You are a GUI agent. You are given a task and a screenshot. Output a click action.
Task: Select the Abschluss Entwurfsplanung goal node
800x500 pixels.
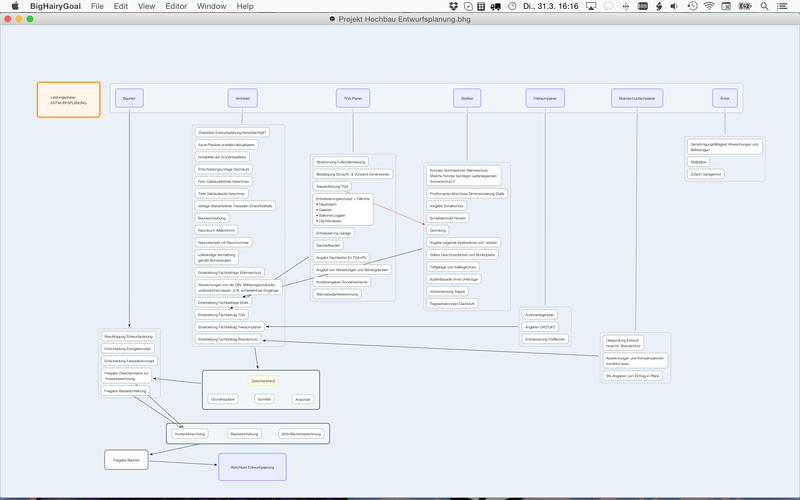point(252,467)
